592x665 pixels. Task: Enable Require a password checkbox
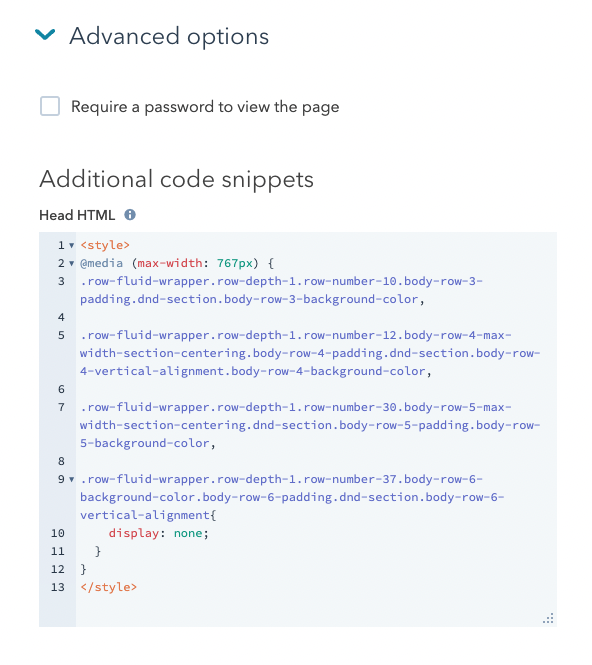coord(50,106)
